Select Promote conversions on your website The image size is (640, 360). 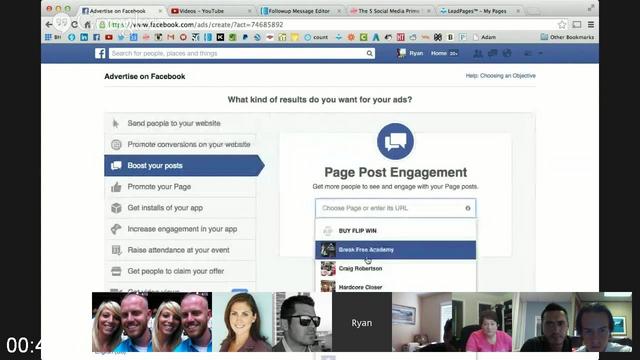pos(180,144)
